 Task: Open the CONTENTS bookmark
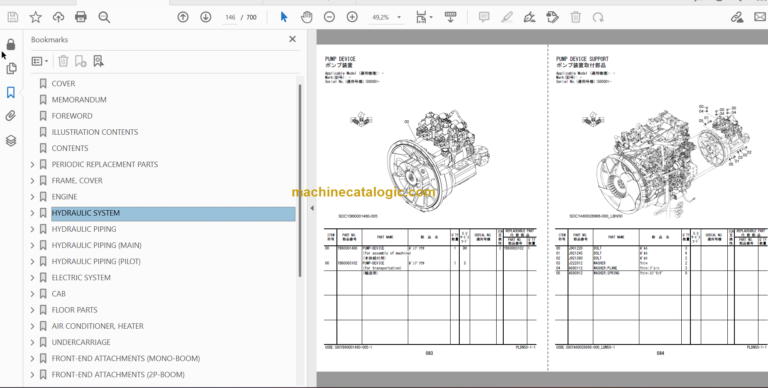70,148
